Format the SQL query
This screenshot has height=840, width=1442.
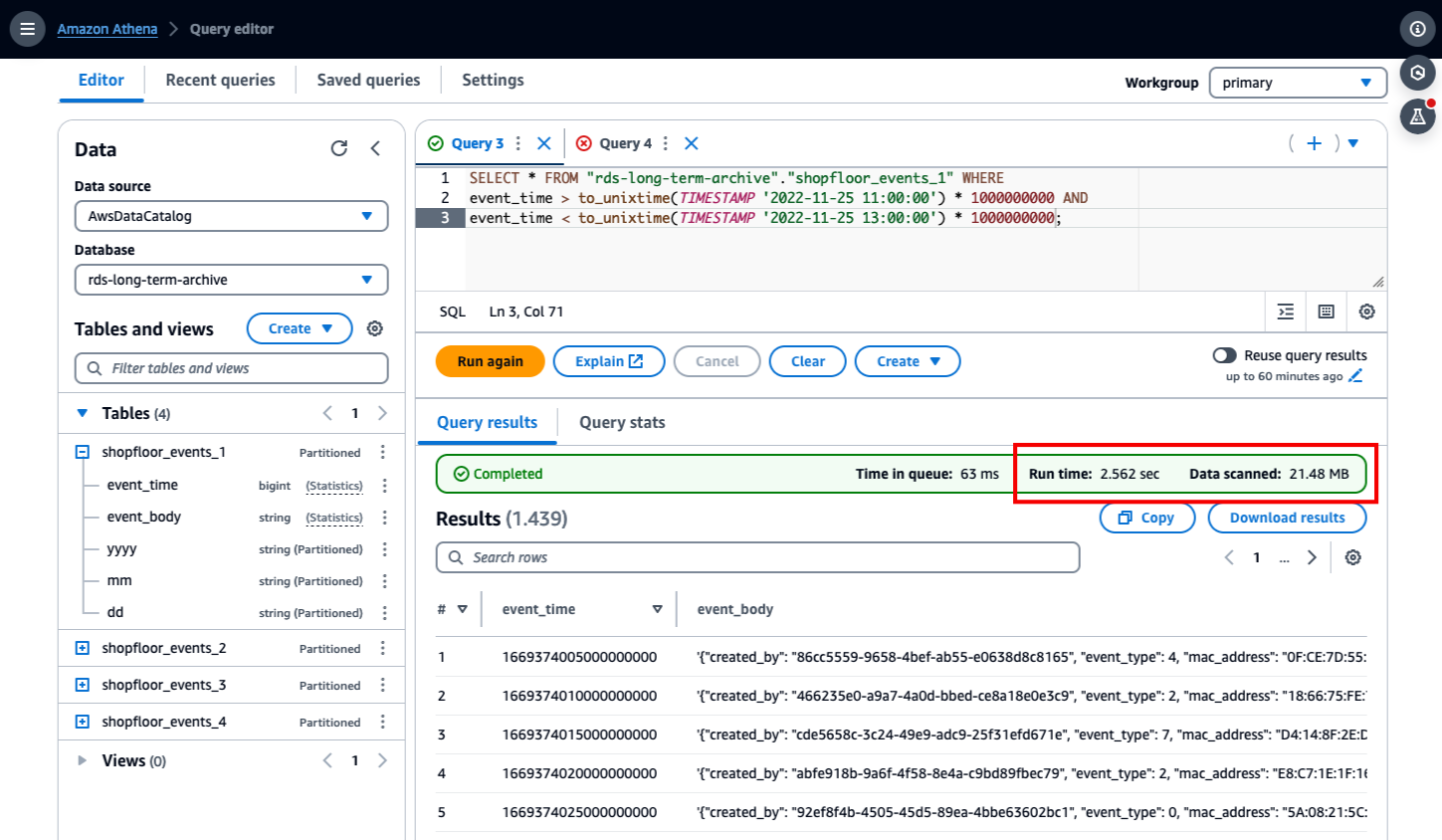pos(1286,312)
